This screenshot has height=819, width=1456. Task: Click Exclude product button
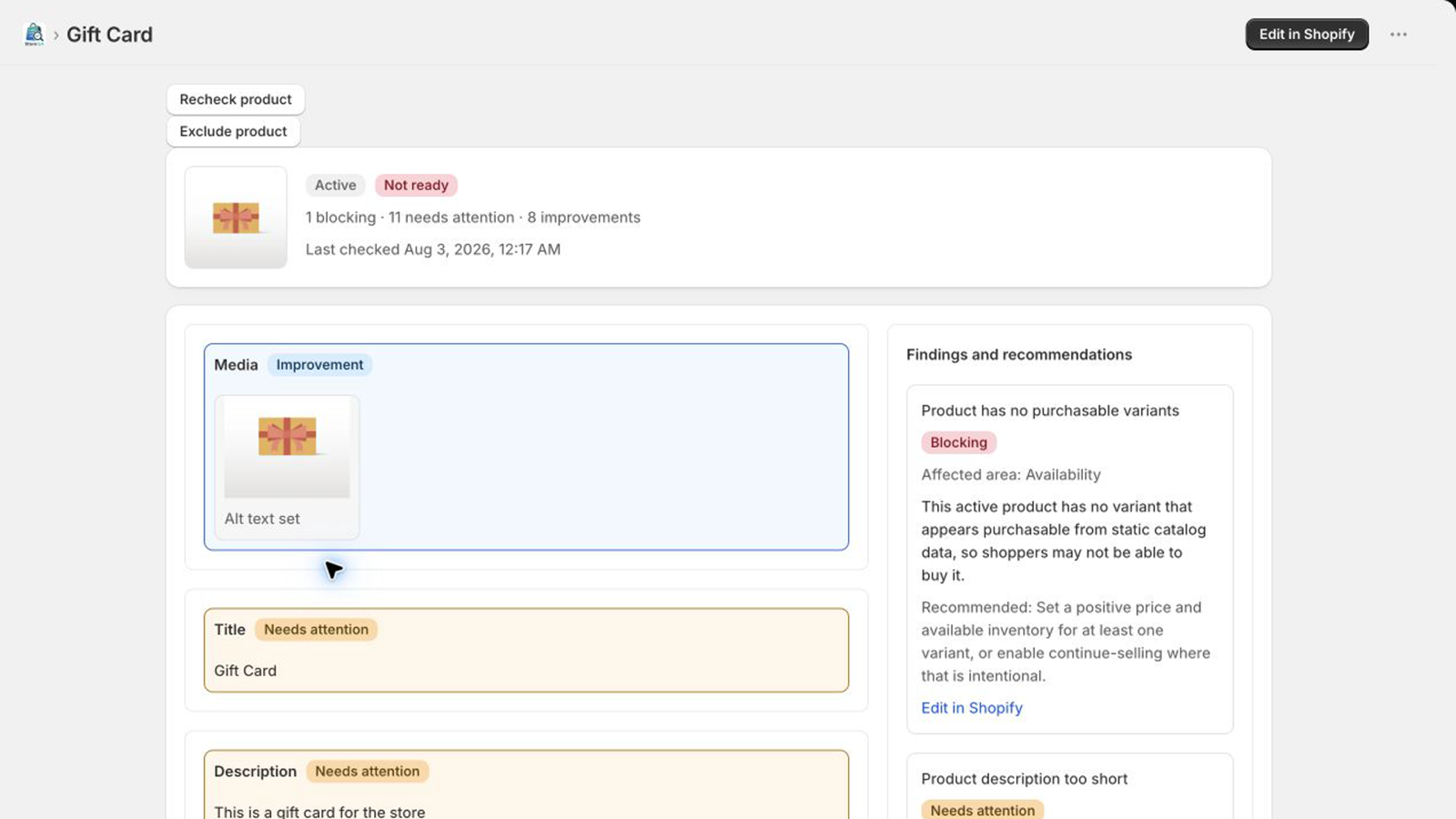[233, 131]
